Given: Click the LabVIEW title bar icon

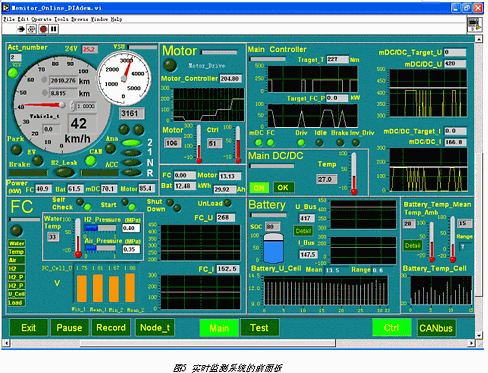Looking at the screenshot, I should coord(6,7).
